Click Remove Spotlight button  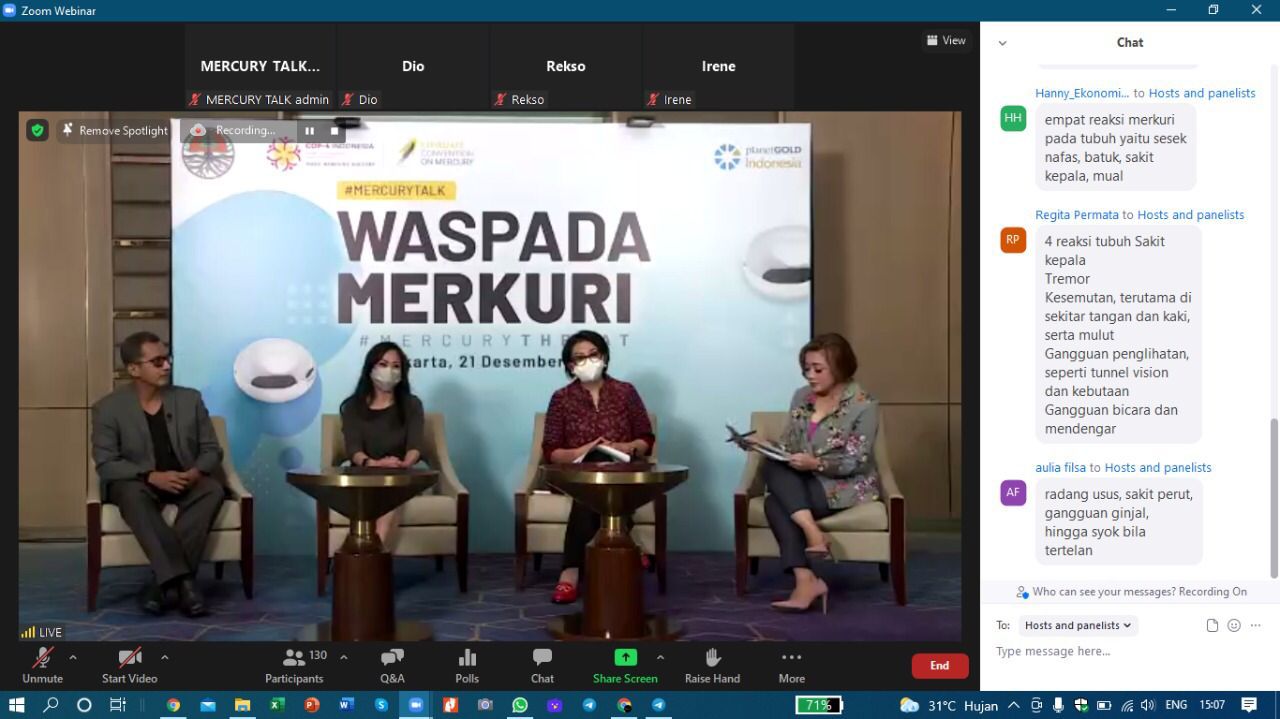point(114,131)
